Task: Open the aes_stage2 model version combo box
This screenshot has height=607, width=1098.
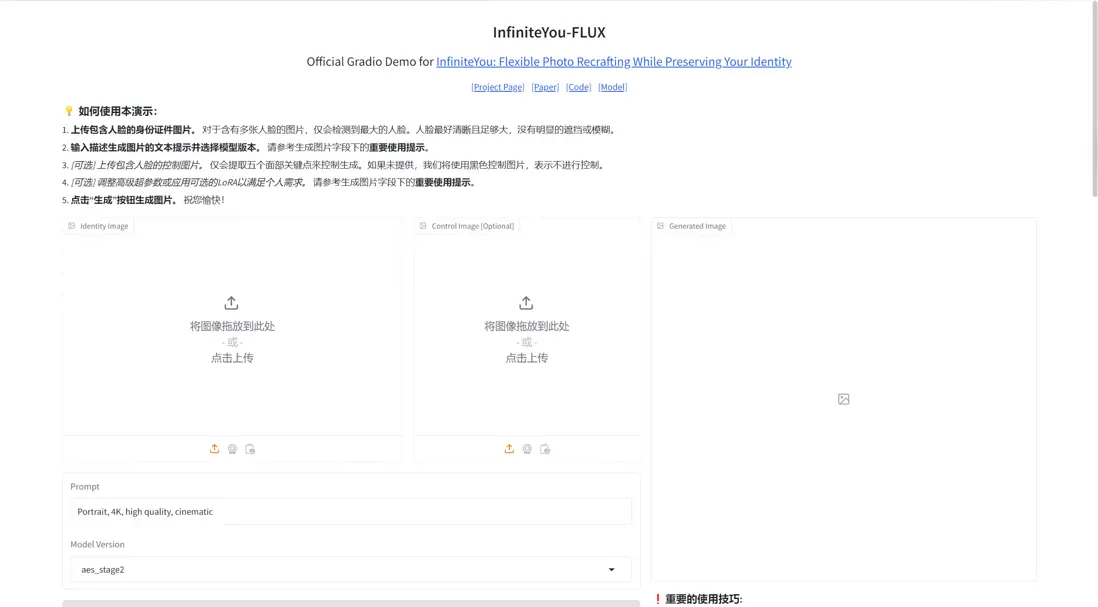Action: pos(351,570)
